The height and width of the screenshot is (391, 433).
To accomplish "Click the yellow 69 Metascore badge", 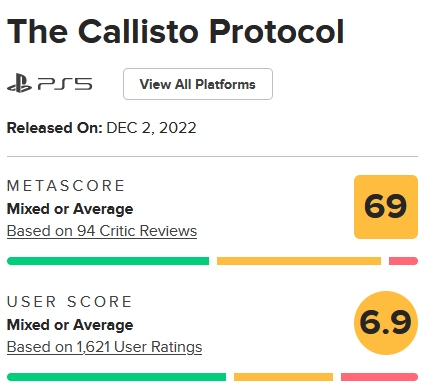I will point(386,207).
